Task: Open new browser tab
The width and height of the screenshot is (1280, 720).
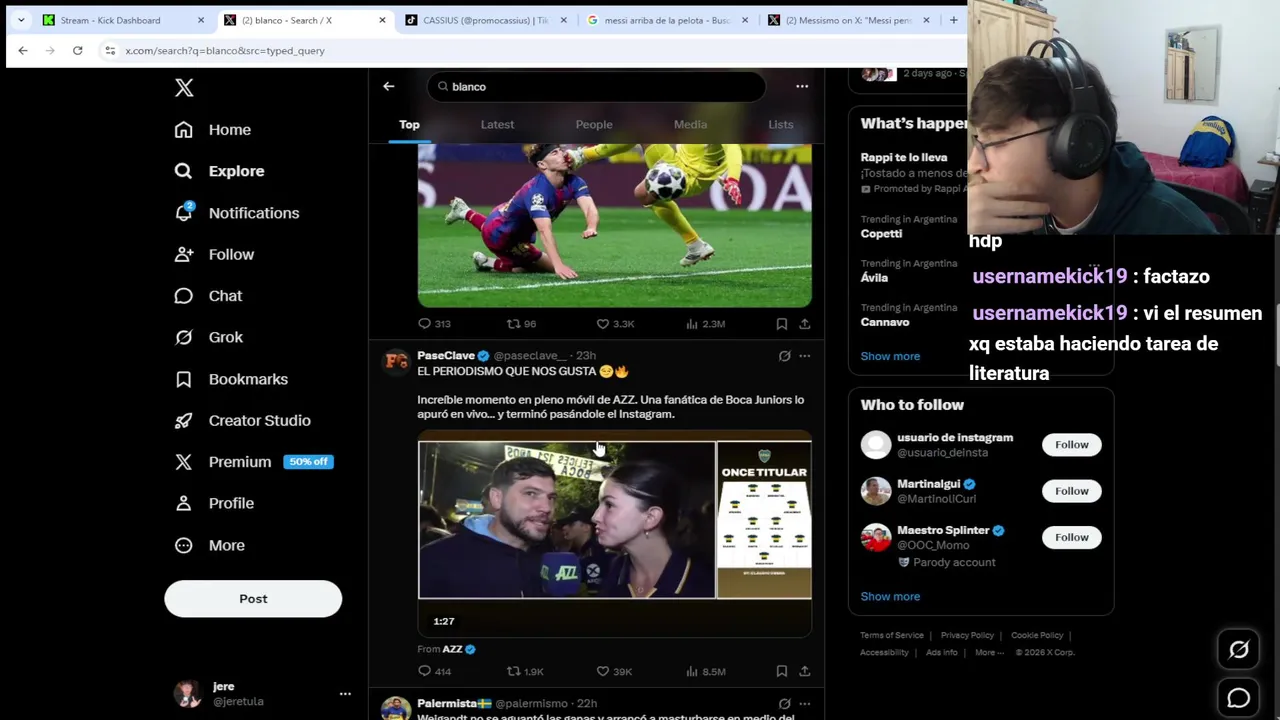Action: [x=953, y=20]
